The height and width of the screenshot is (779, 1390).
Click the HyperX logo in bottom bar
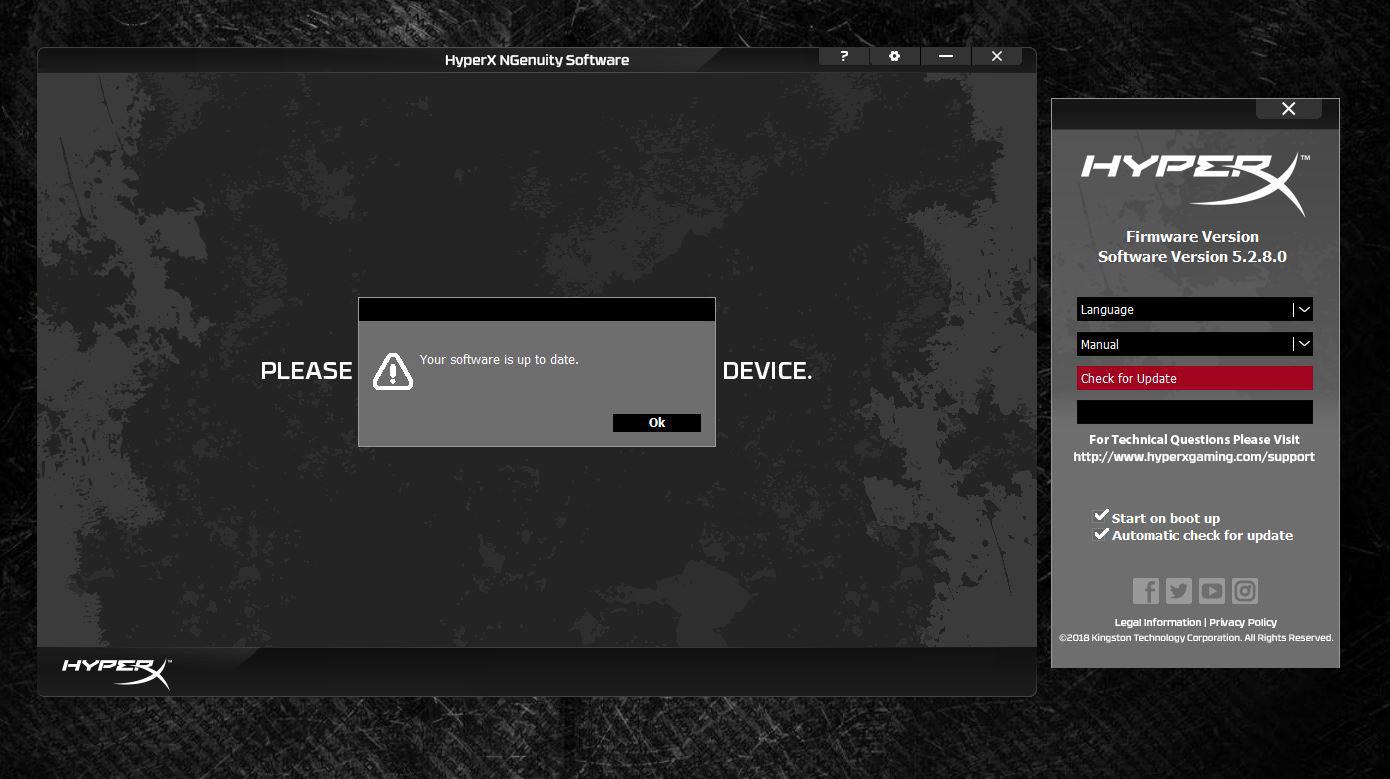tap(116, 671)
